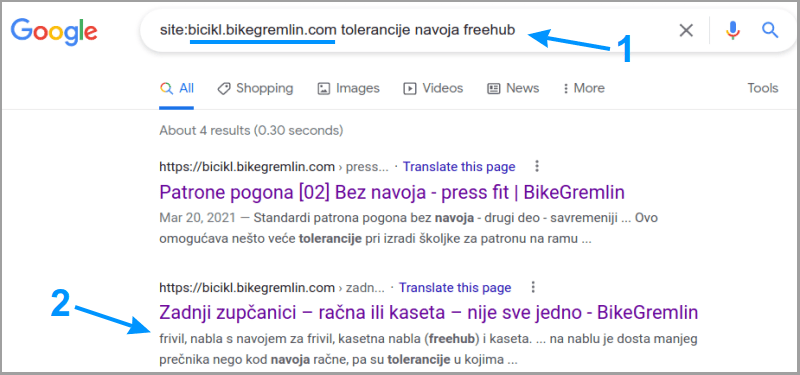Click Translate this page for second result

455,288
